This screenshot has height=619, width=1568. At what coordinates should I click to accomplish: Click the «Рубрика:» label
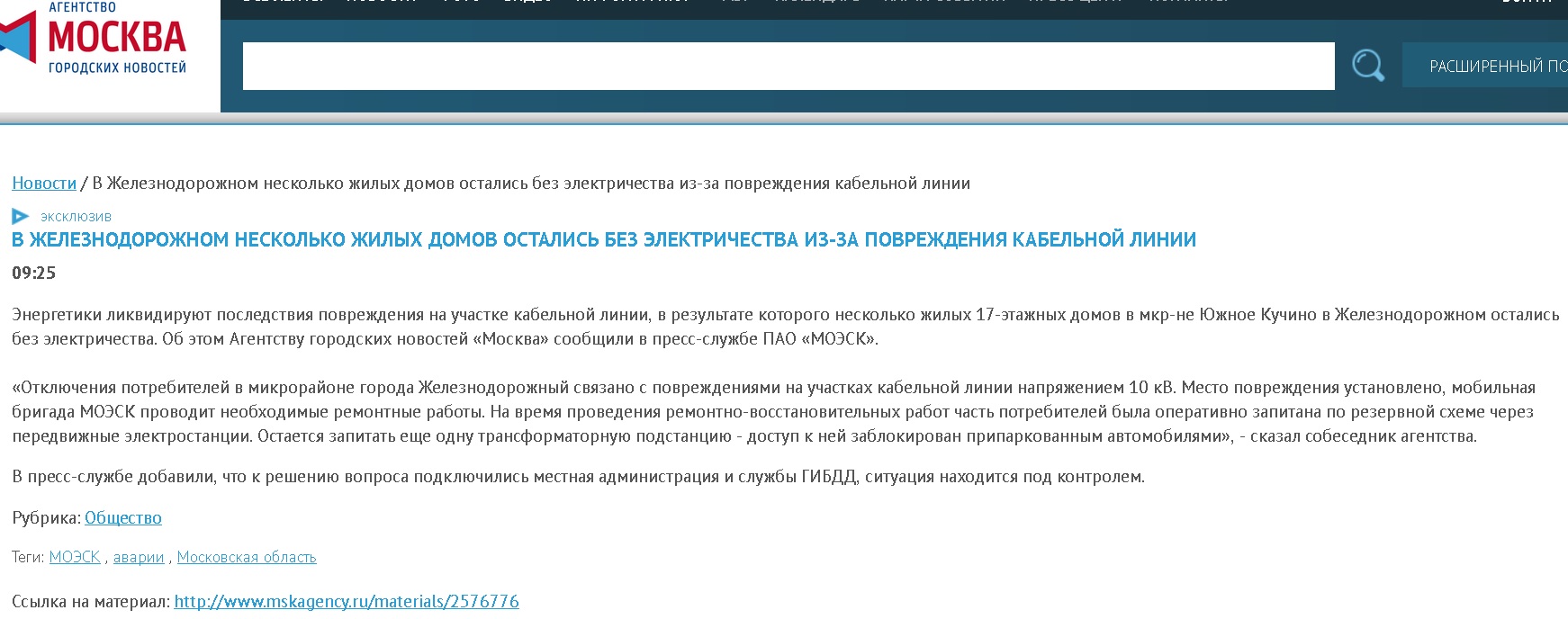(47, 518)
